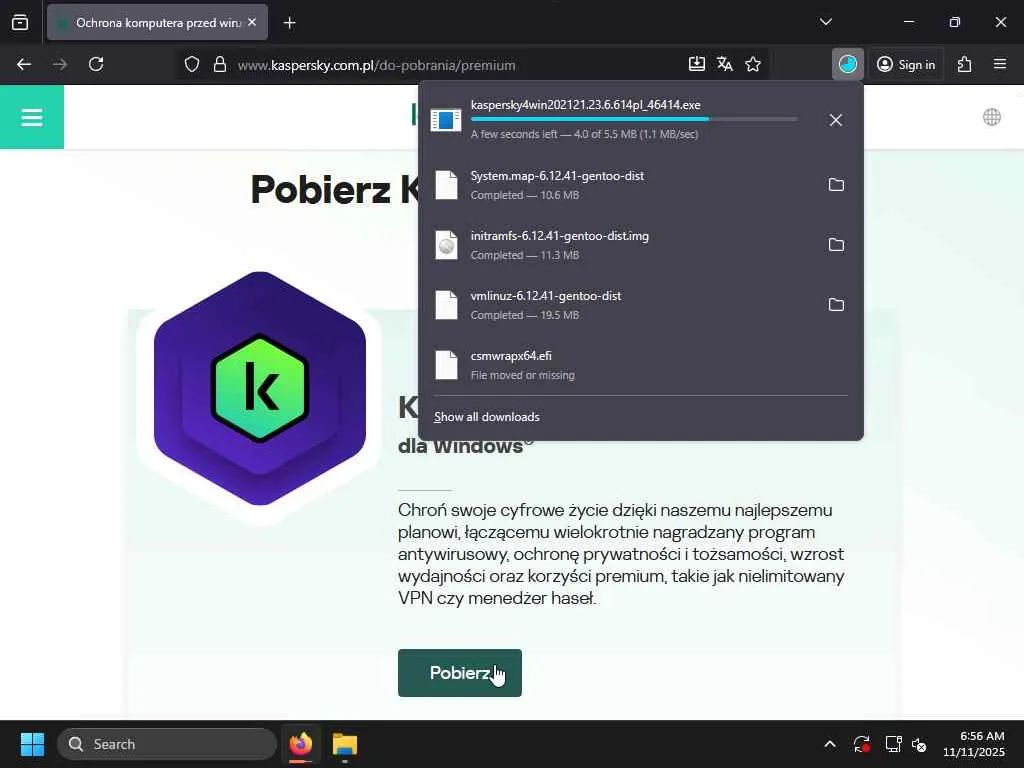This screenshot has height=768, width=1024.
Task: Translate this page with the translate icon
Action: 725,64
